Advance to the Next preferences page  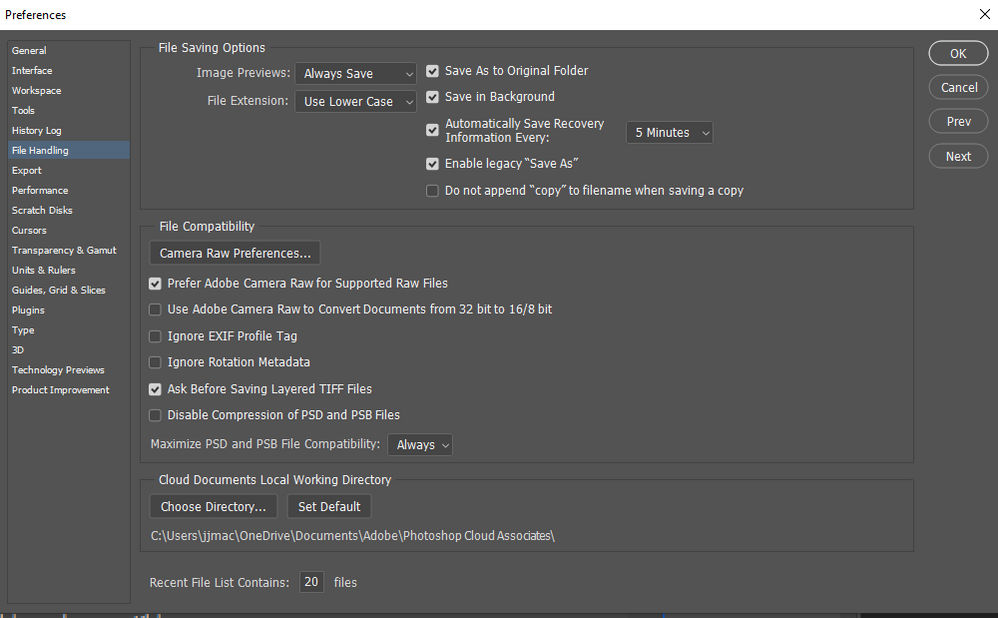point(957,156)
